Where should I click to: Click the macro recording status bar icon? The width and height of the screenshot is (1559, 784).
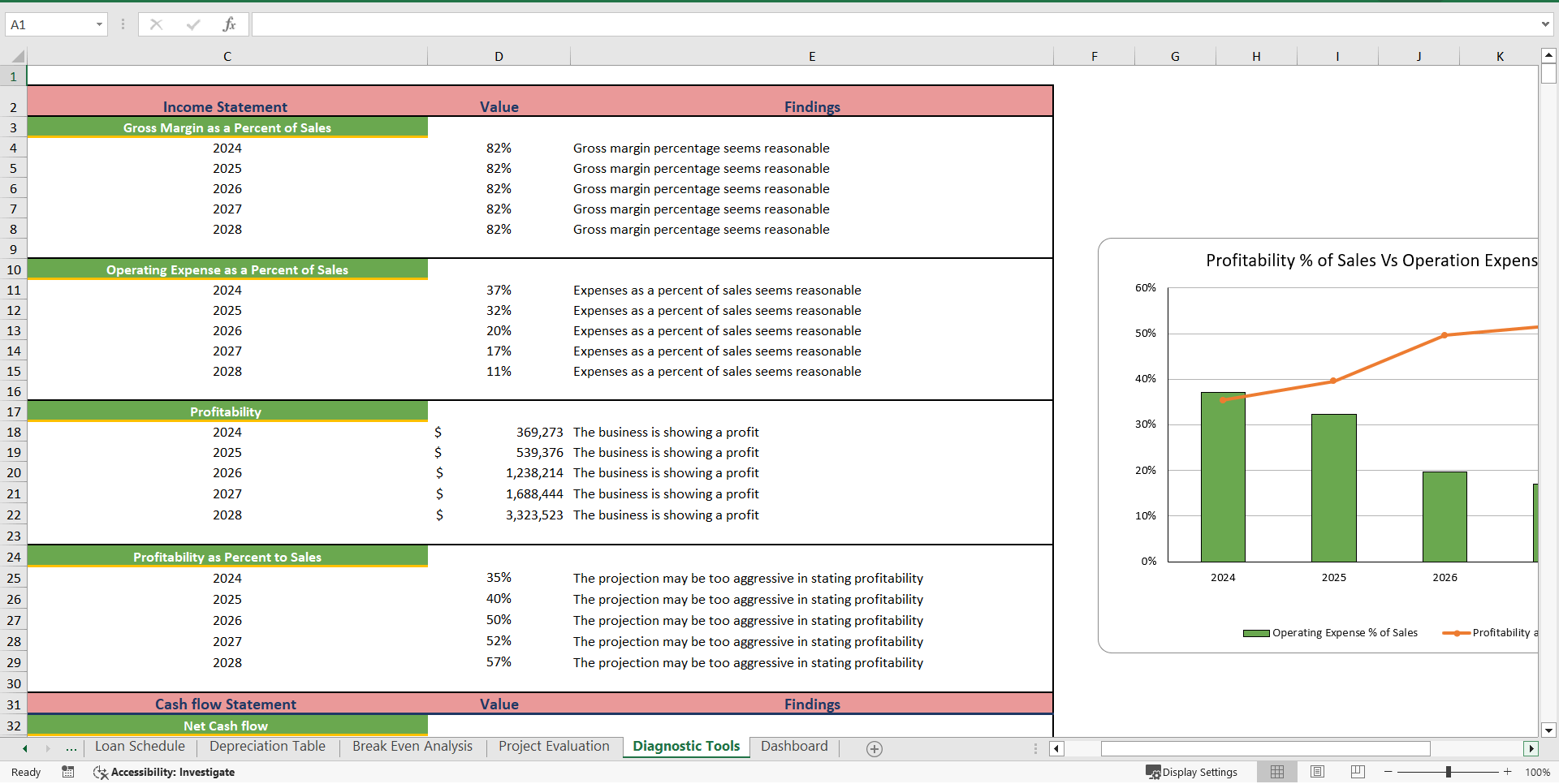coord(68,772)
